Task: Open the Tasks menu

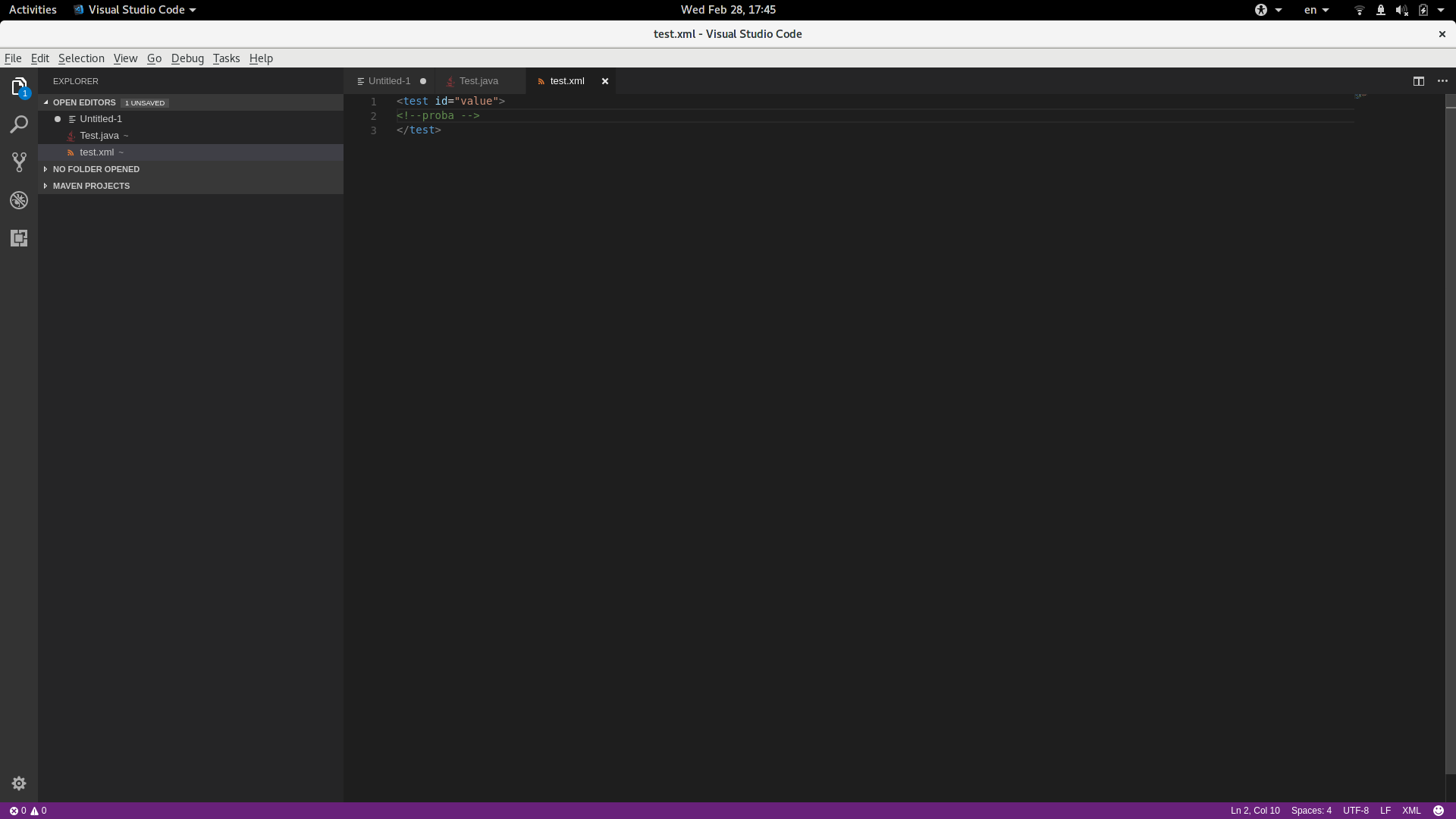Action: (x=226, y=58)
